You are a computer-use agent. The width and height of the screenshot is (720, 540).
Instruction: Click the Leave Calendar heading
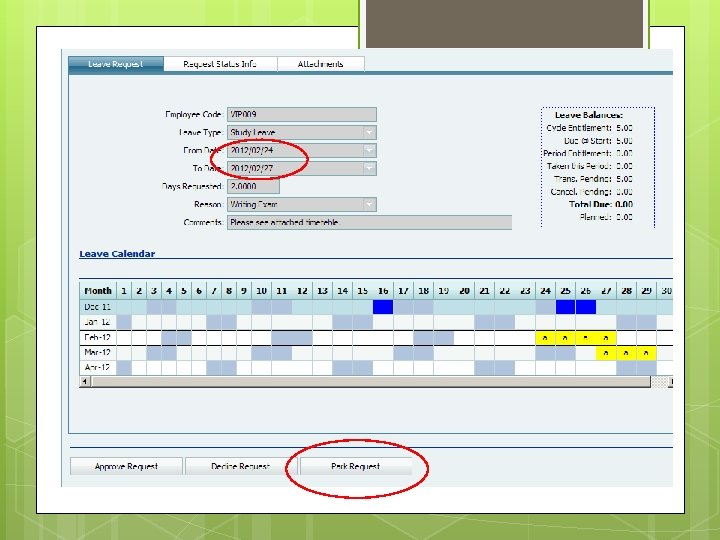pos(117,254)
